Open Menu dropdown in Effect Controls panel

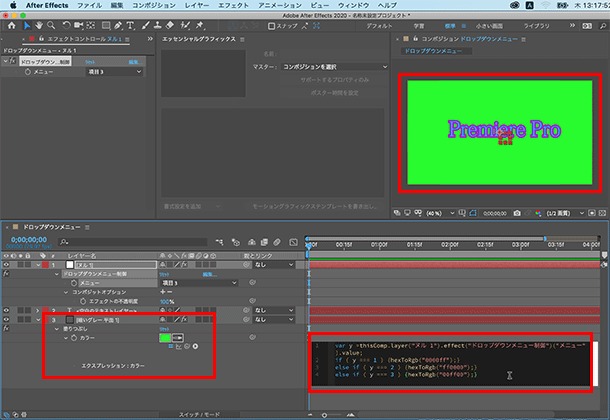(x=114, y=72)
